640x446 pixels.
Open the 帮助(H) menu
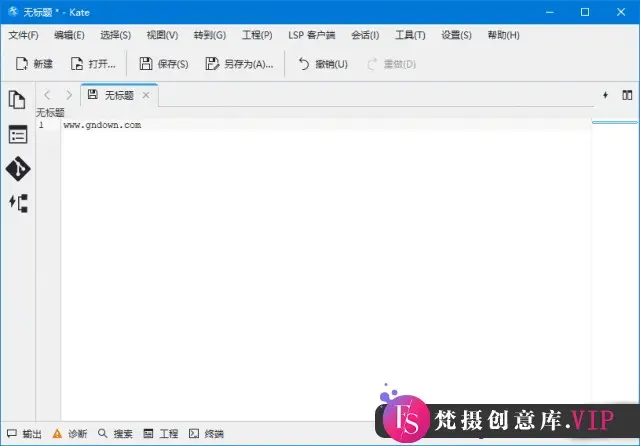(x=503, y=35)
